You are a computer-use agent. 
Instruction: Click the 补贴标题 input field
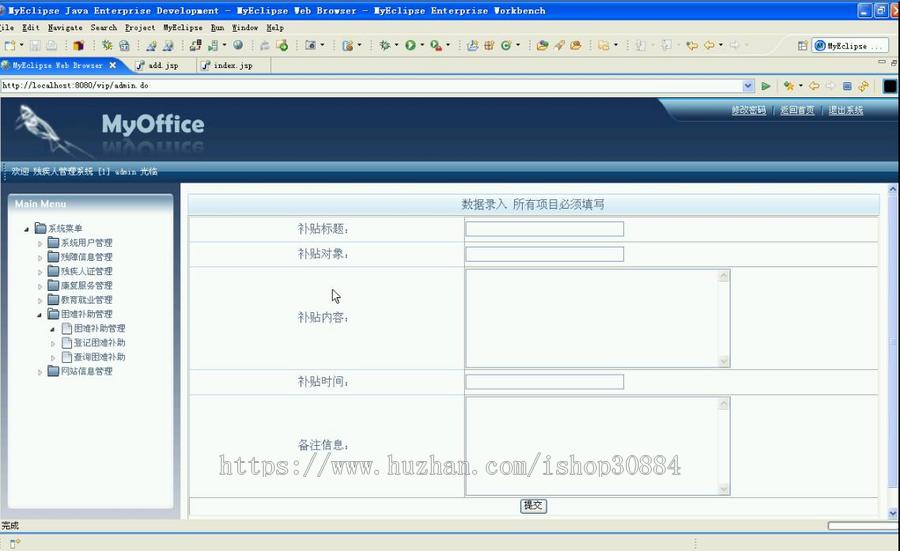click(x=545, y=229)
